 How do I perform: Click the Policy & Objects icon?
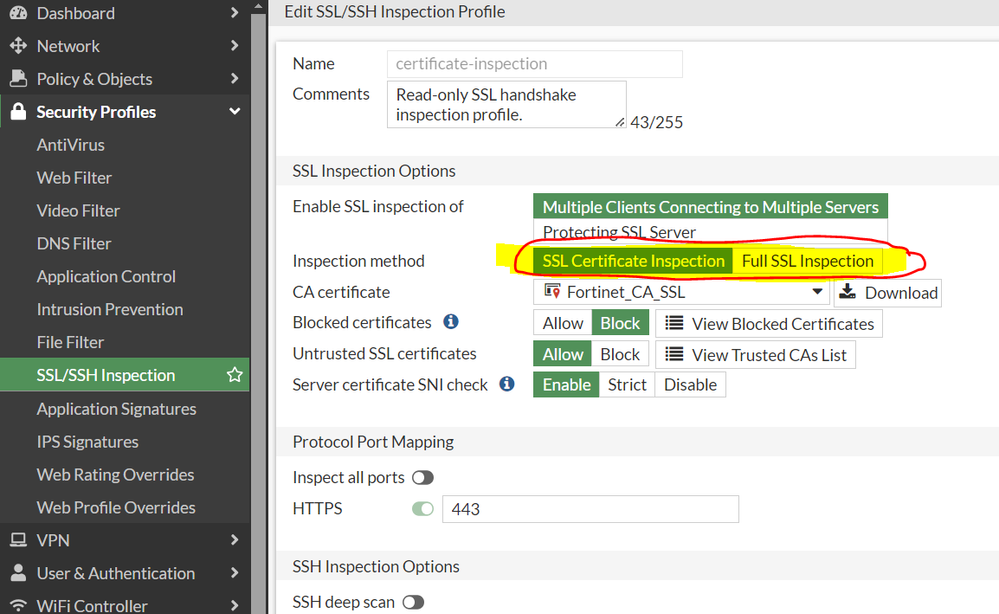17,79
